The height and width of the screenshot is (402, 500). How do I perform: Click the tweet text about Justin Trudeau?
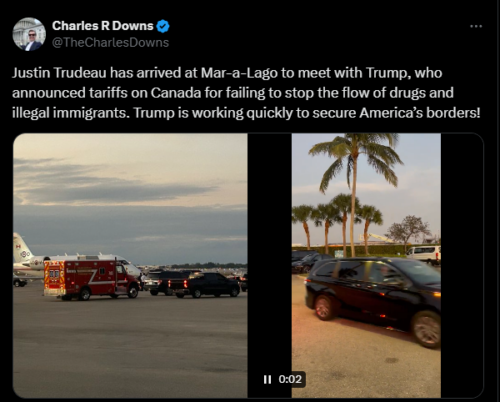coord(246,93)
